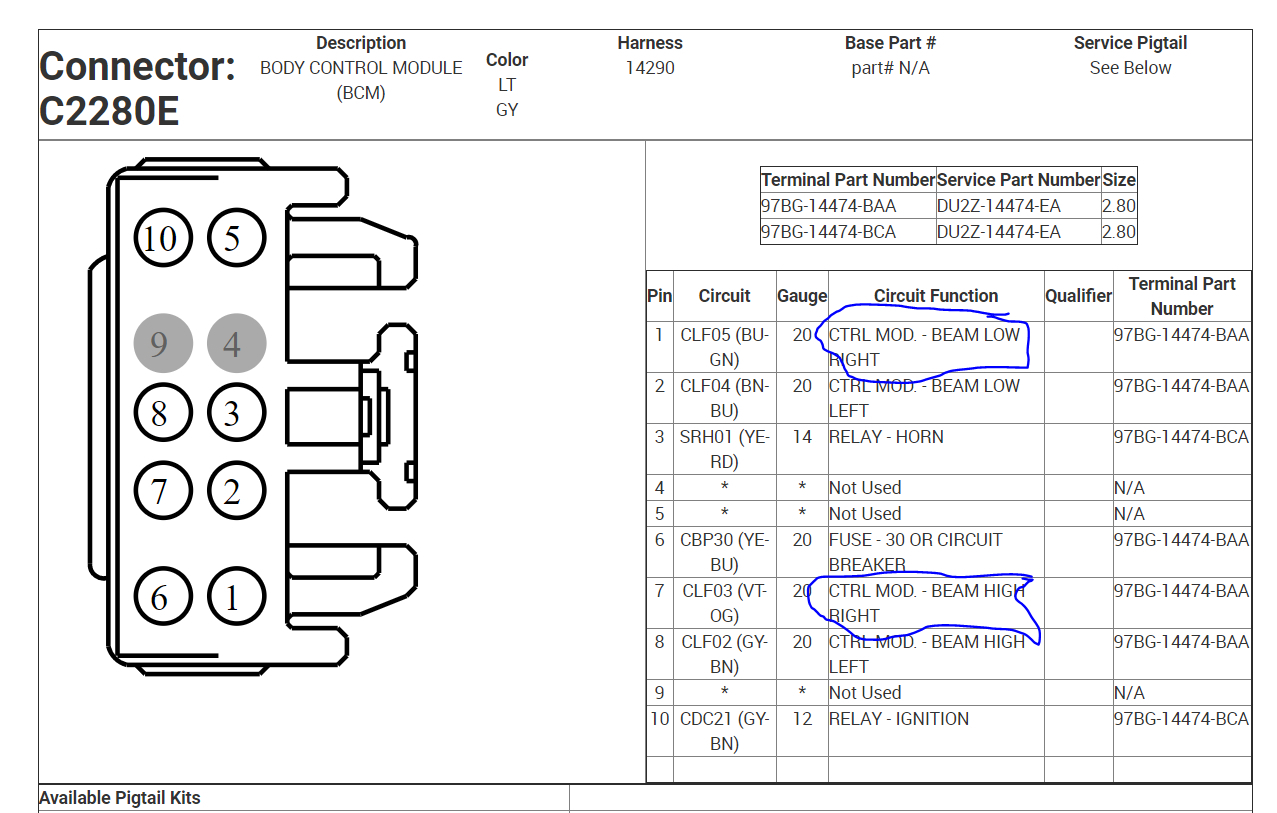Click circuit CLF02 (GY-BN) cell
Image resolution: width=1277 pixels, height=813 pixels.
[x=724, y=654]
